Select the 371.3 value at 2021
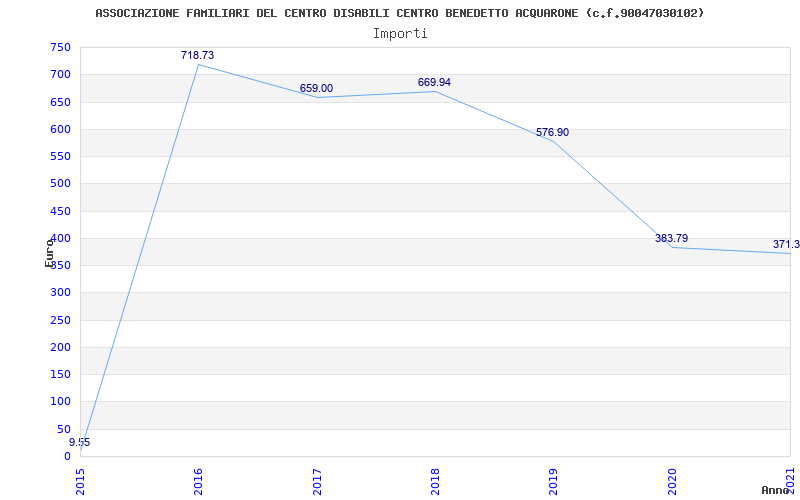 point(786,244)
